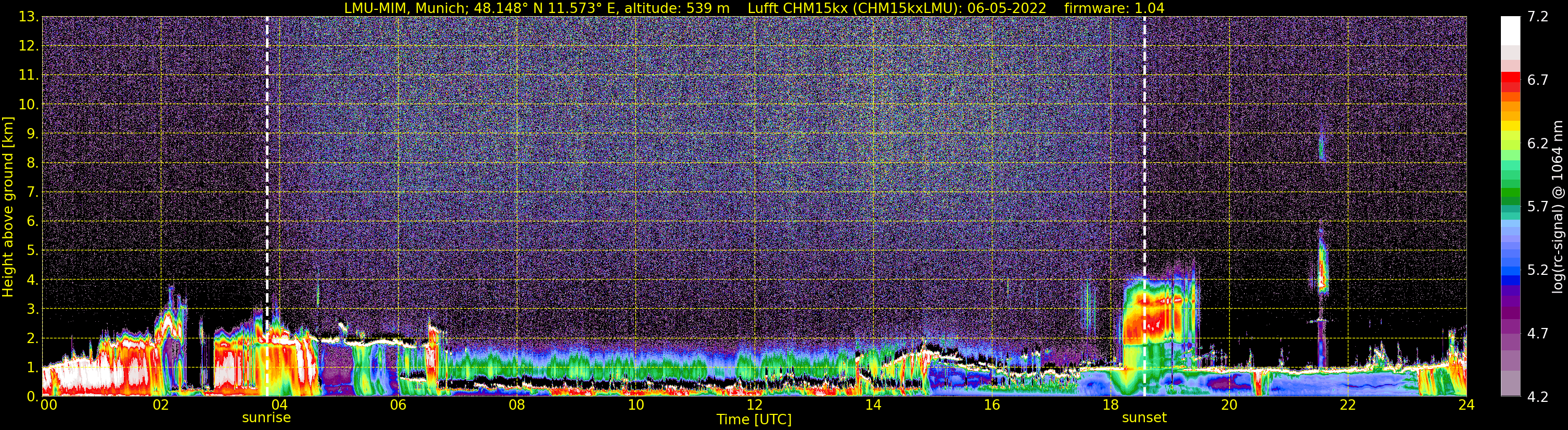The height and width of the screenshot is (430, 1568).
Task: Click the height axis tick label 13
Action: point(29,17)
